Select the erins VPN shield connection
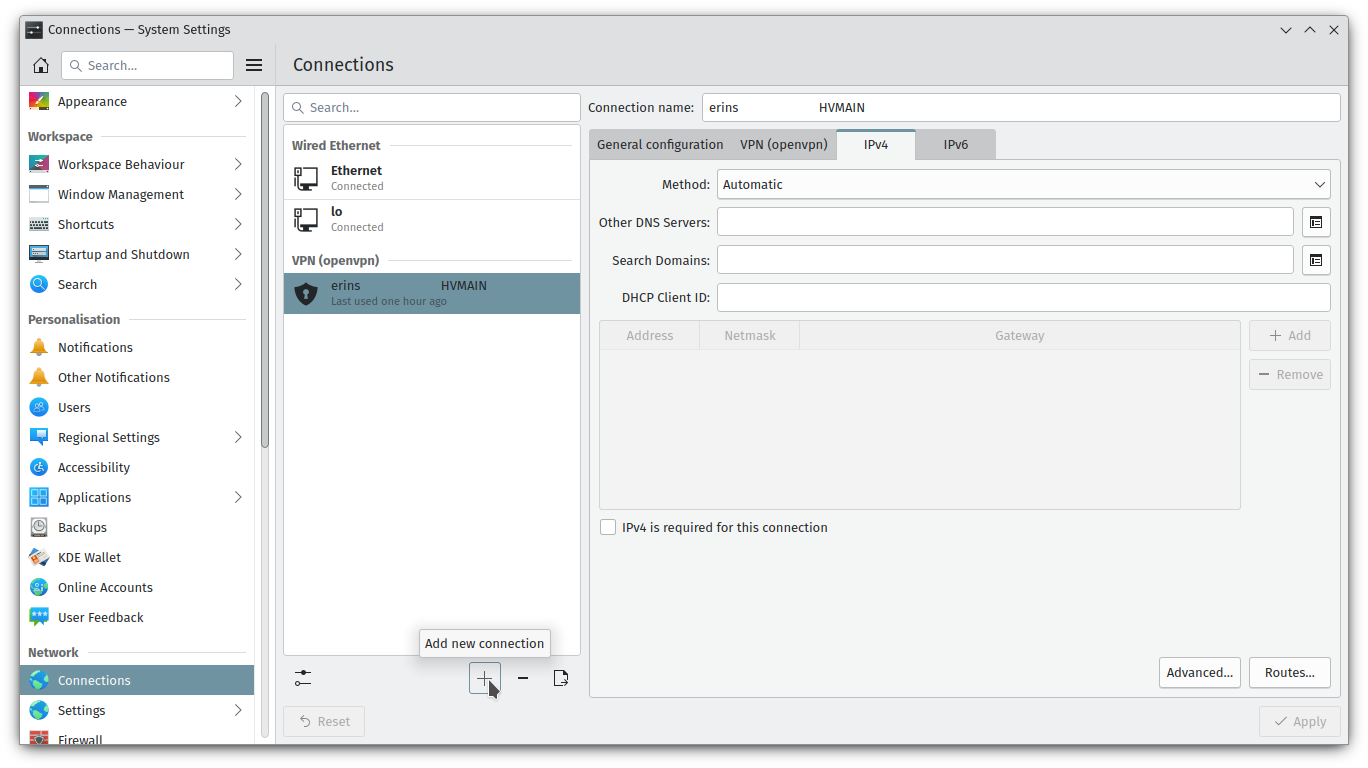 coord(431,293)
